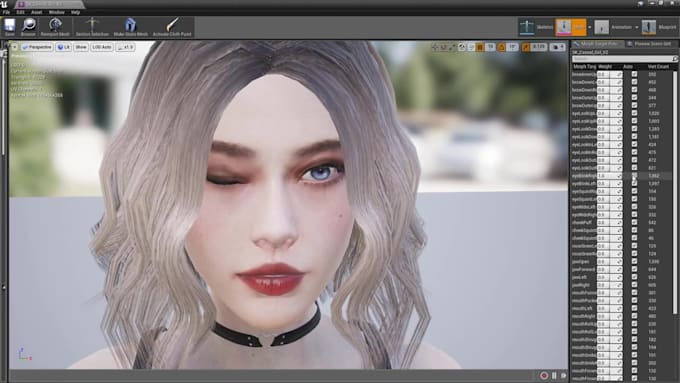Click the camera speed icon
The image size is (680, 383).
(558, 47)
